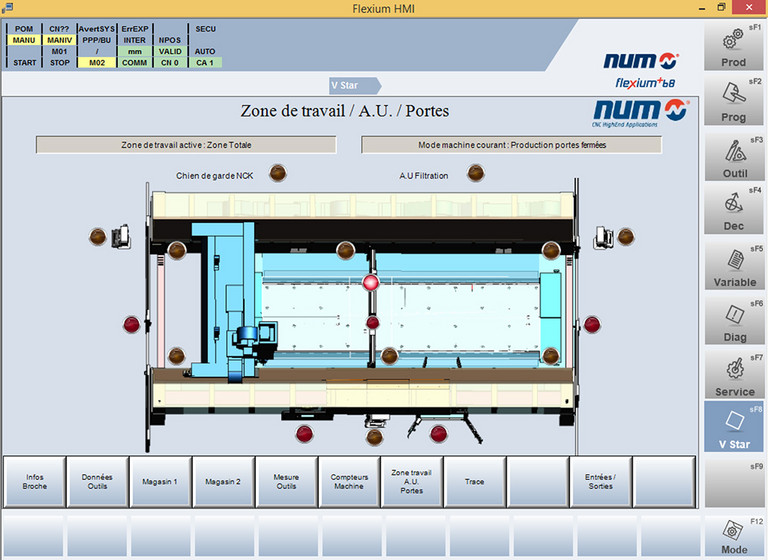The image size is (768, 560).
Task: Click the yellow MANU status cell
Action: [x=24, y=40]
